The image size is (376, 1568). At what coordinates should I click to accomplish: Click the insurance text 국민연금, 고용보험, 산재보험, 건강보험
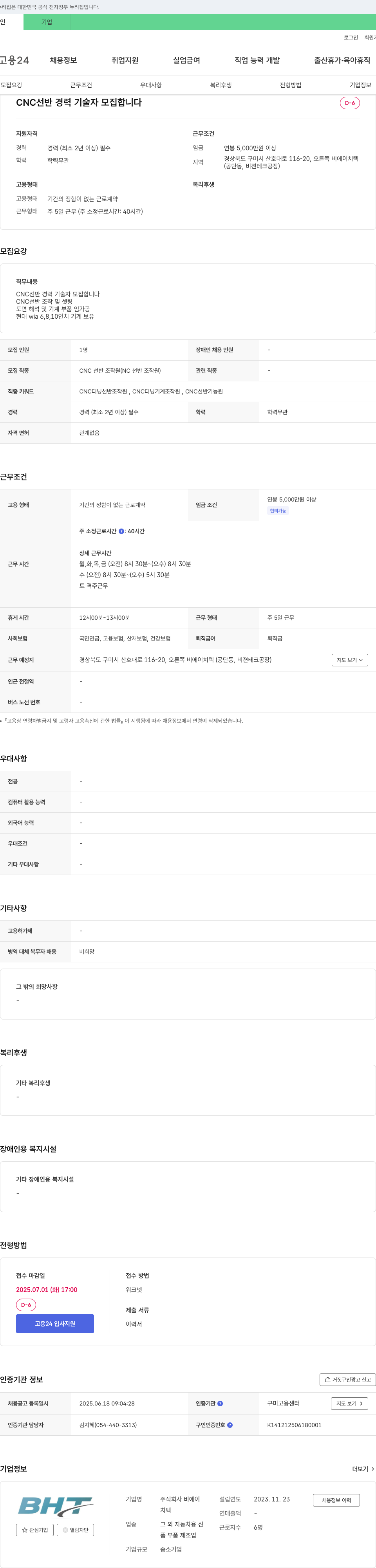pos(125,639)
